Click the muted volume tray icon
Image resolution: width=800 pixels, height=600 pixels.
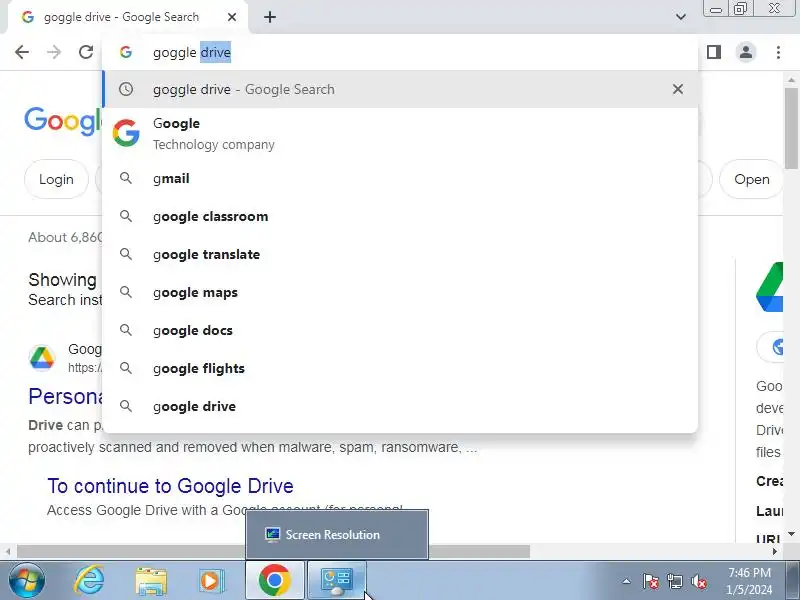[698, 581]
